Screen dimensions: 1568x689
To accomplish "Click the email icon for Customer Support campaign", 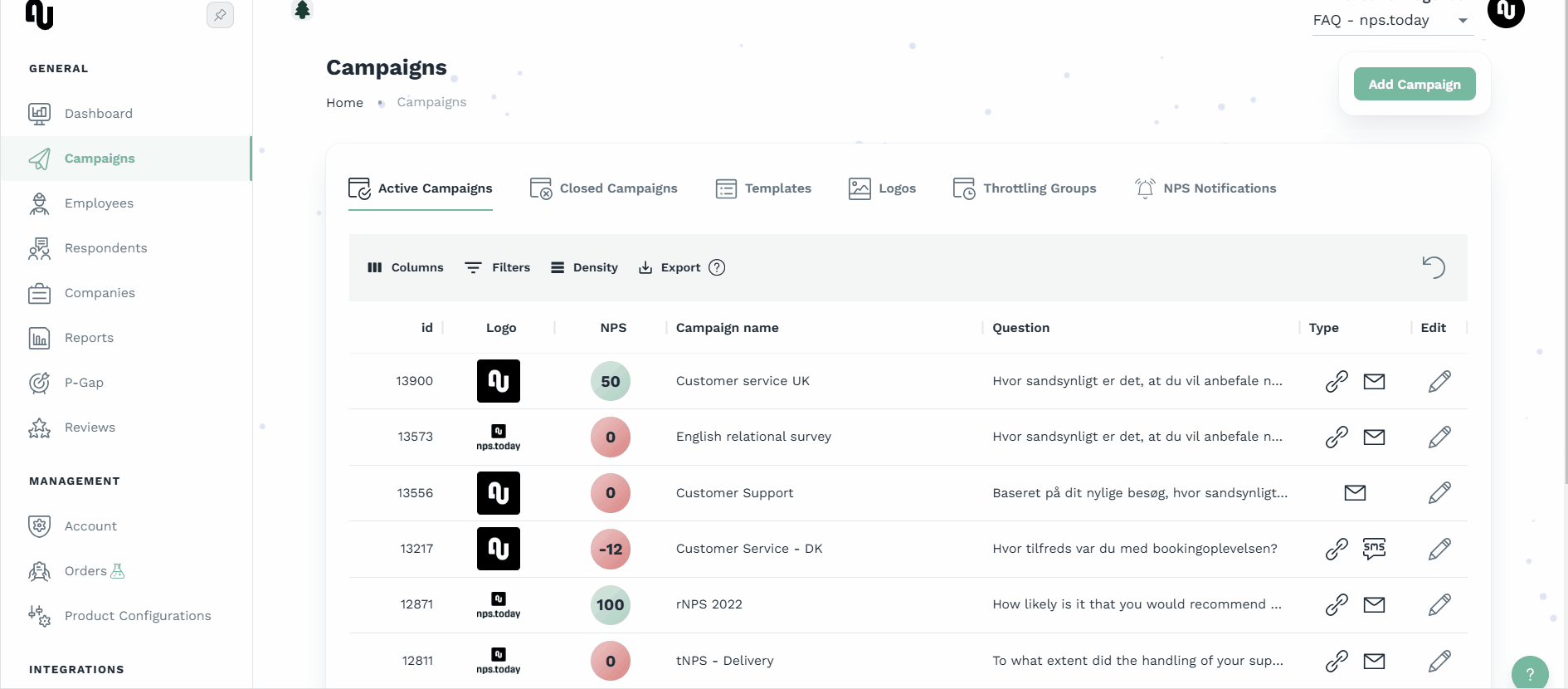I will tap(1355, 493).
